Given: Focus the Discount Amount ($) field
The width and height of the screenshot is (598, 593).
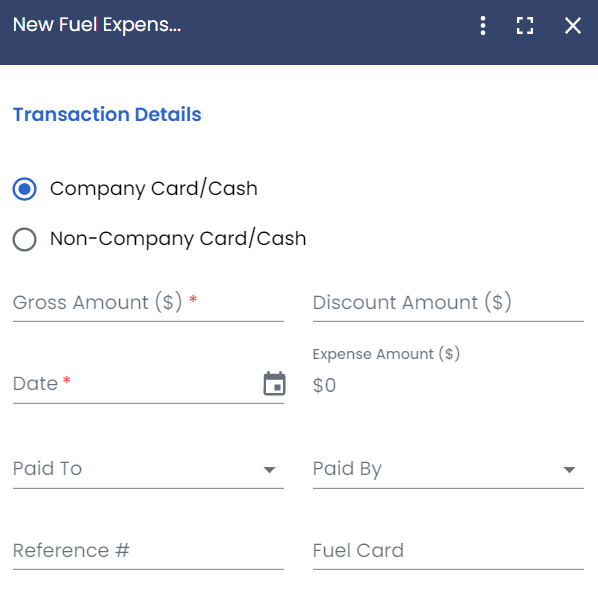Looking at the screenshot, I should coord(448,304).
